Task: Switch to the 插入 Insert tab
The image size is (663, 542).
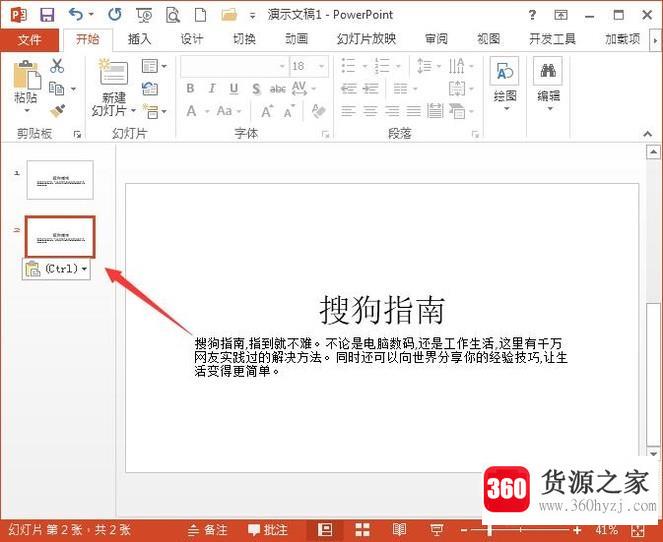Action: click(x=140, y=39)
